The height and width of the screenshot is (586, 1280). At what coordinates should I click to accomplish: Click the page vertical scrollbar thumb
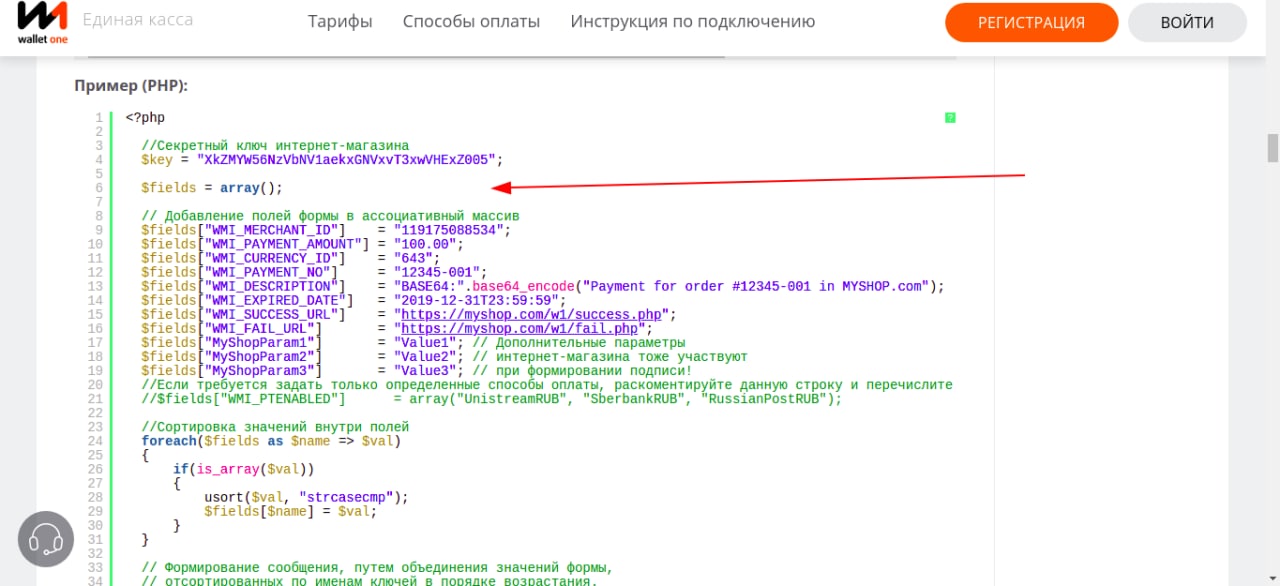[1273, 147]
